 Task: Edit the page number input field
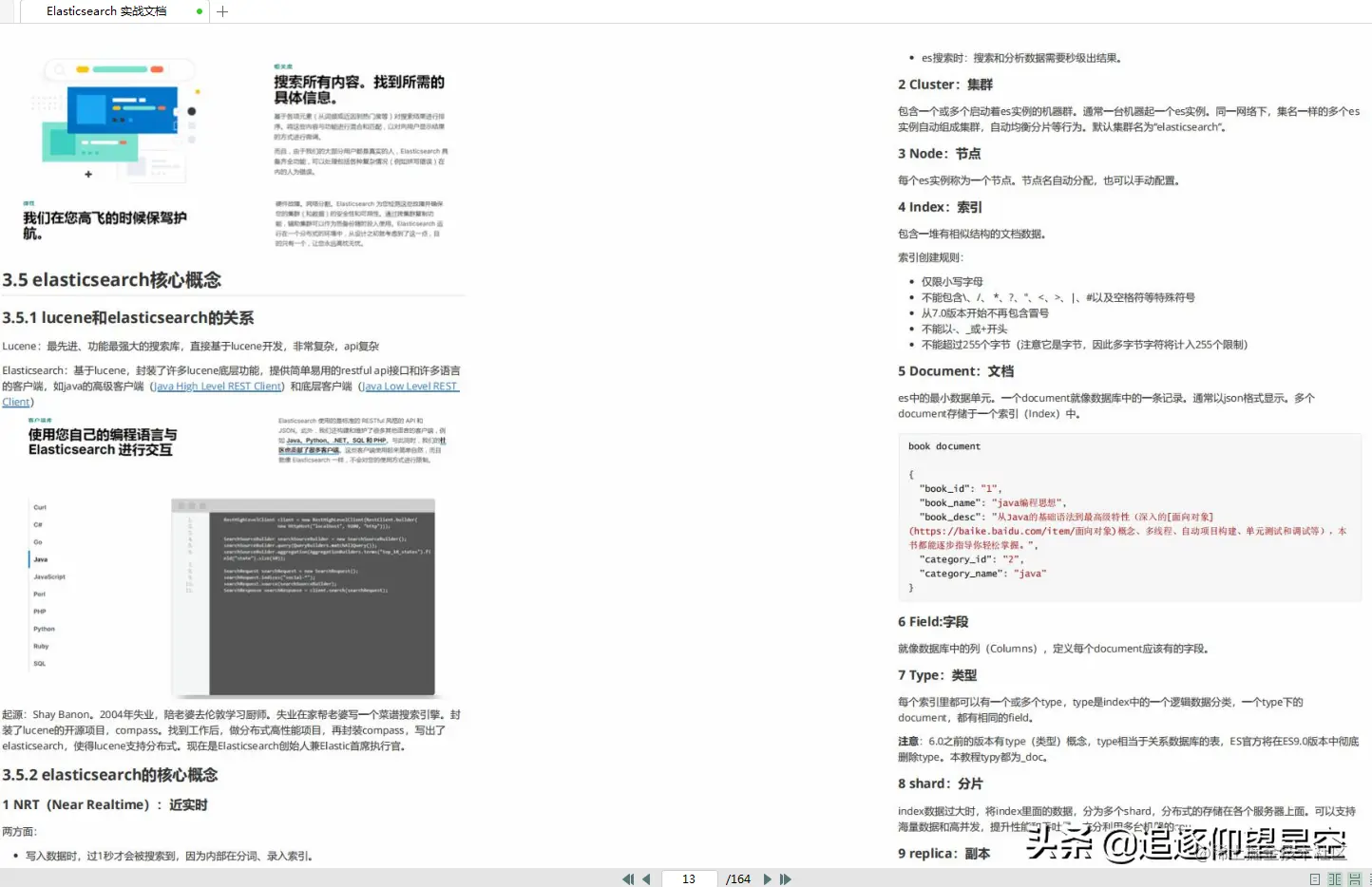689,878
